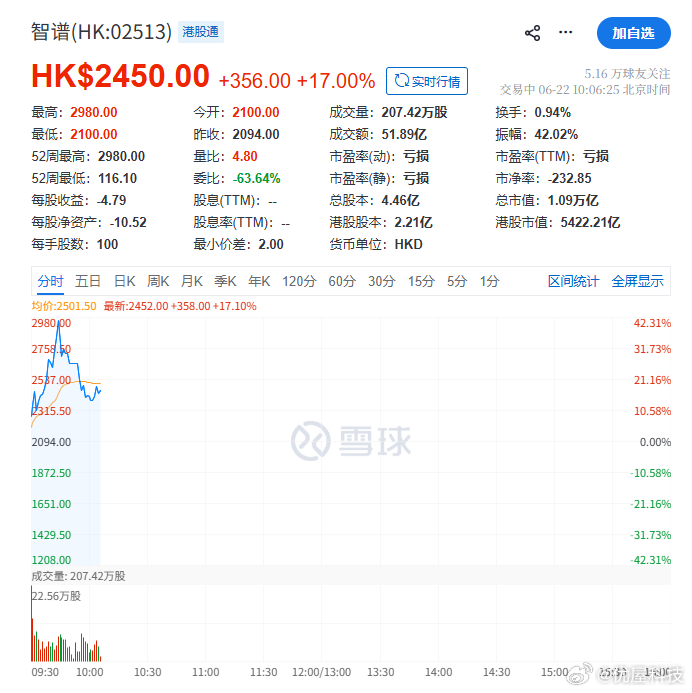
Task: Switch to the 五日 chart tab
Action: [87, 281]
